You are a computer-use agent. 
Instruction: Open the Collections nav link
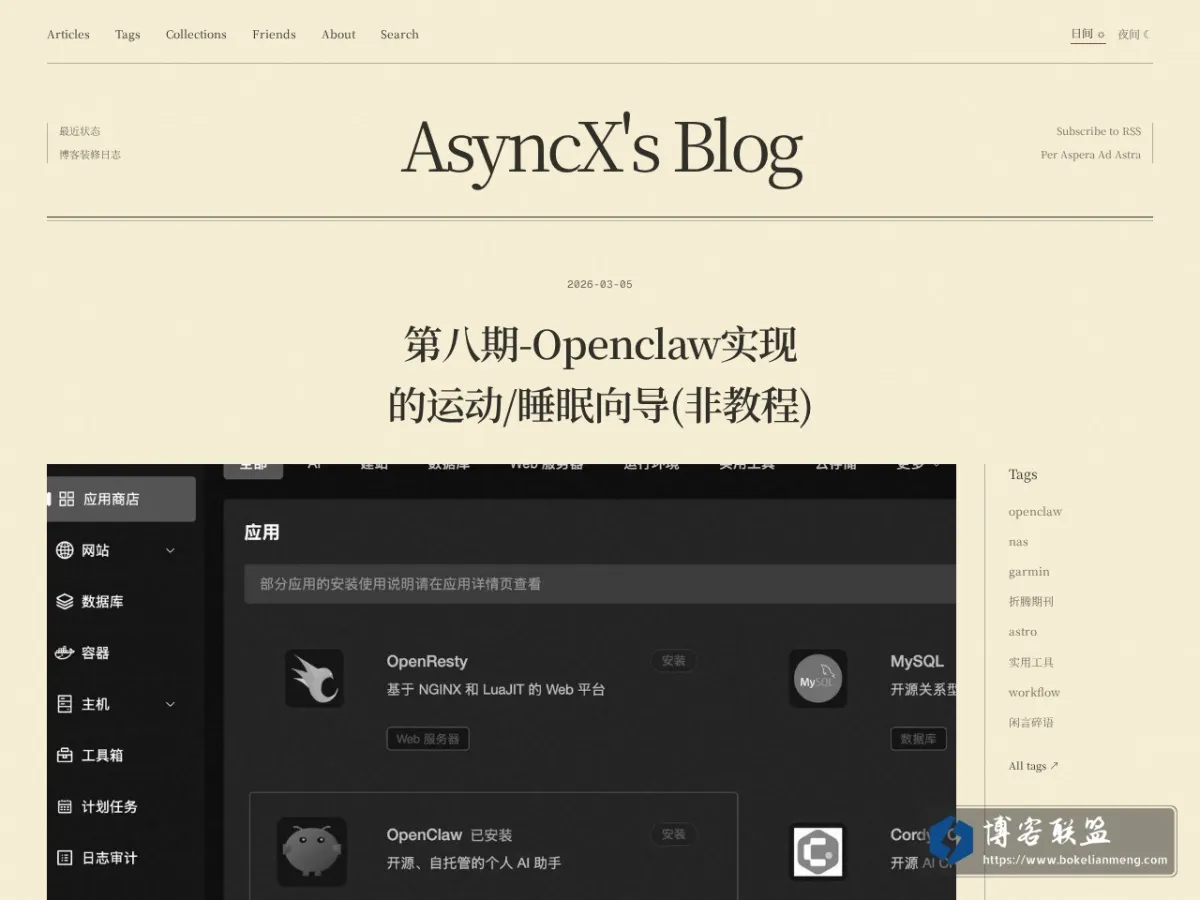(x=196, y=34)
